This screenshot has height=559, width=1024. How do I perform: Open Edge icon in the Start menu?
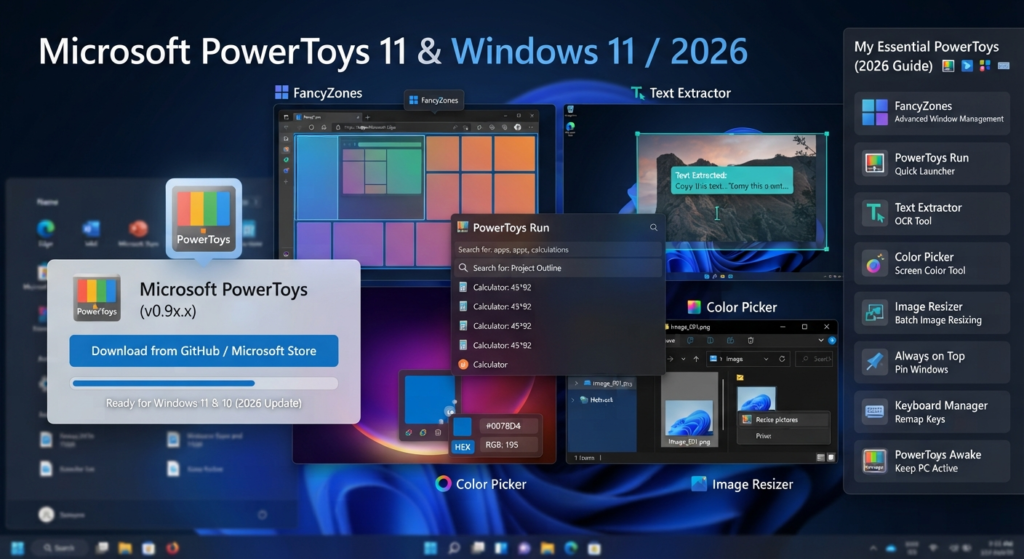46,229
